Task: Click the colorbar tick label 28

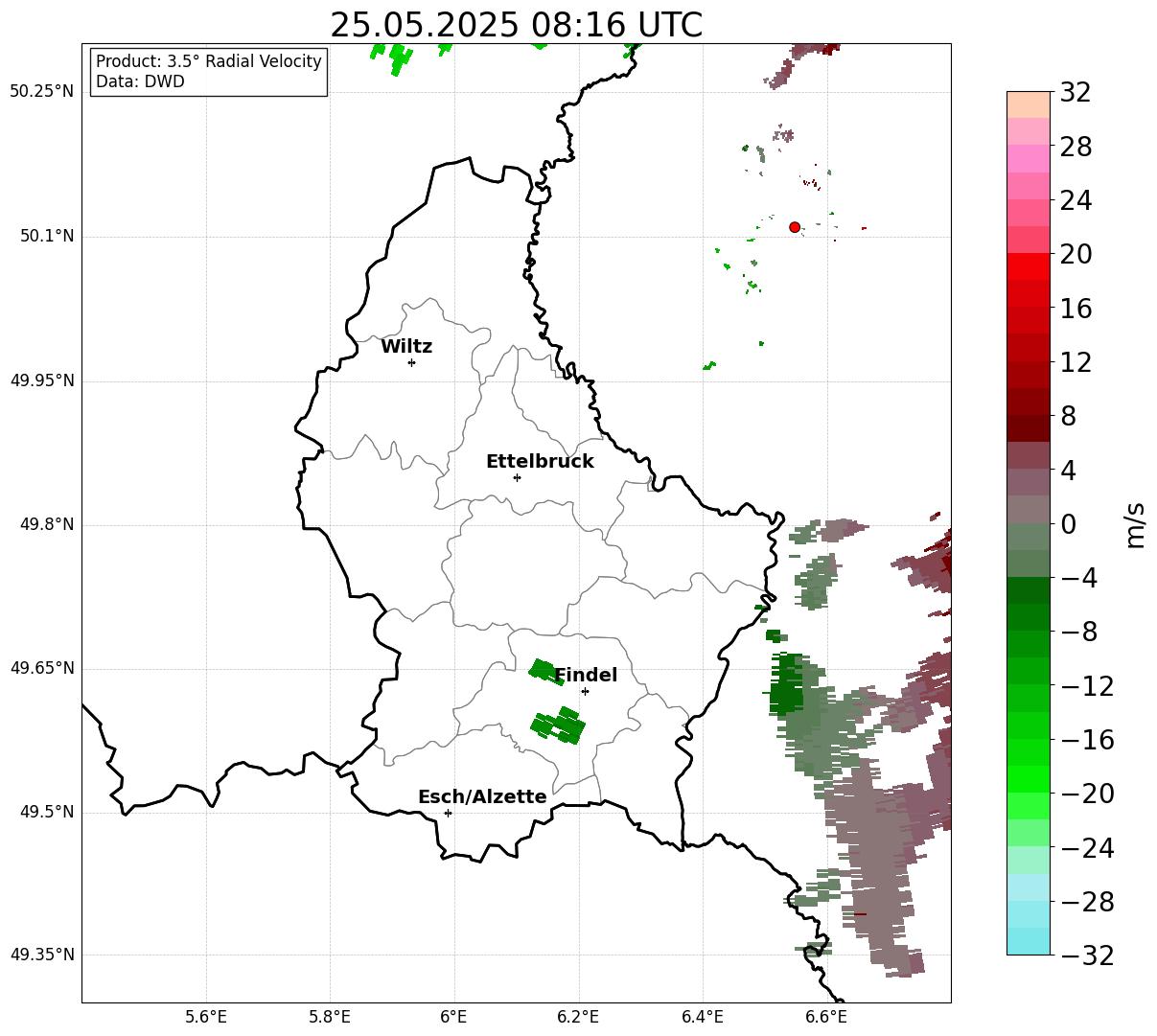Action: pyautogui.click(x=1076, y=148)
